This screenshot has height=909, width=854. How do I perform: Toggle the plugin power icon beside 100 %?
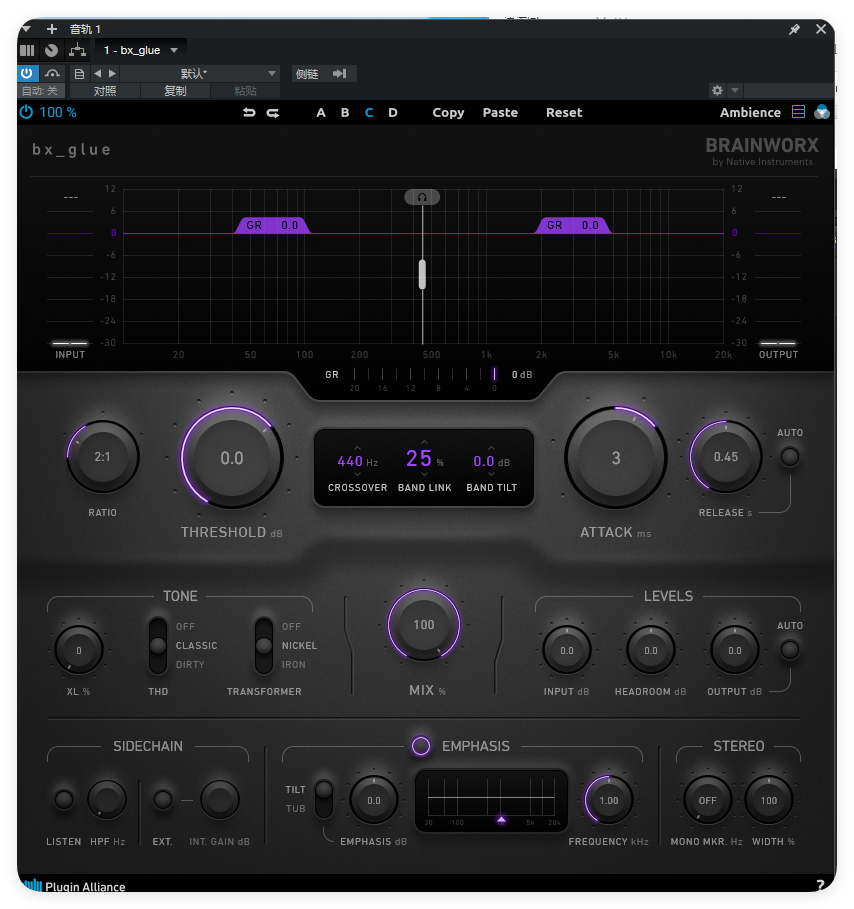tap(26, 112)
